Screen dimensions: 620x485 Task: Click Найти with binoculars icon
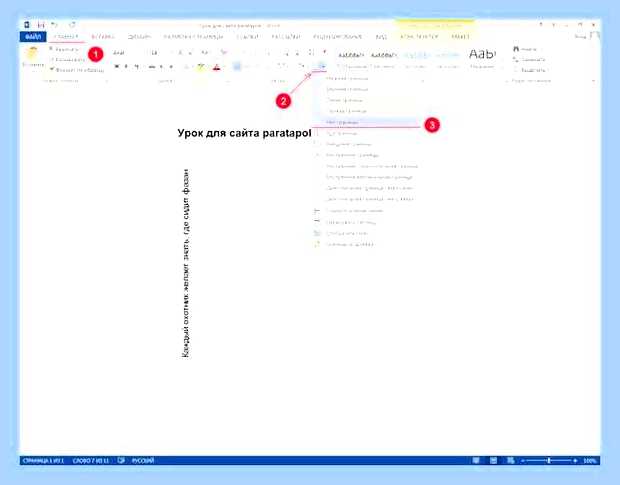[525, 49]
